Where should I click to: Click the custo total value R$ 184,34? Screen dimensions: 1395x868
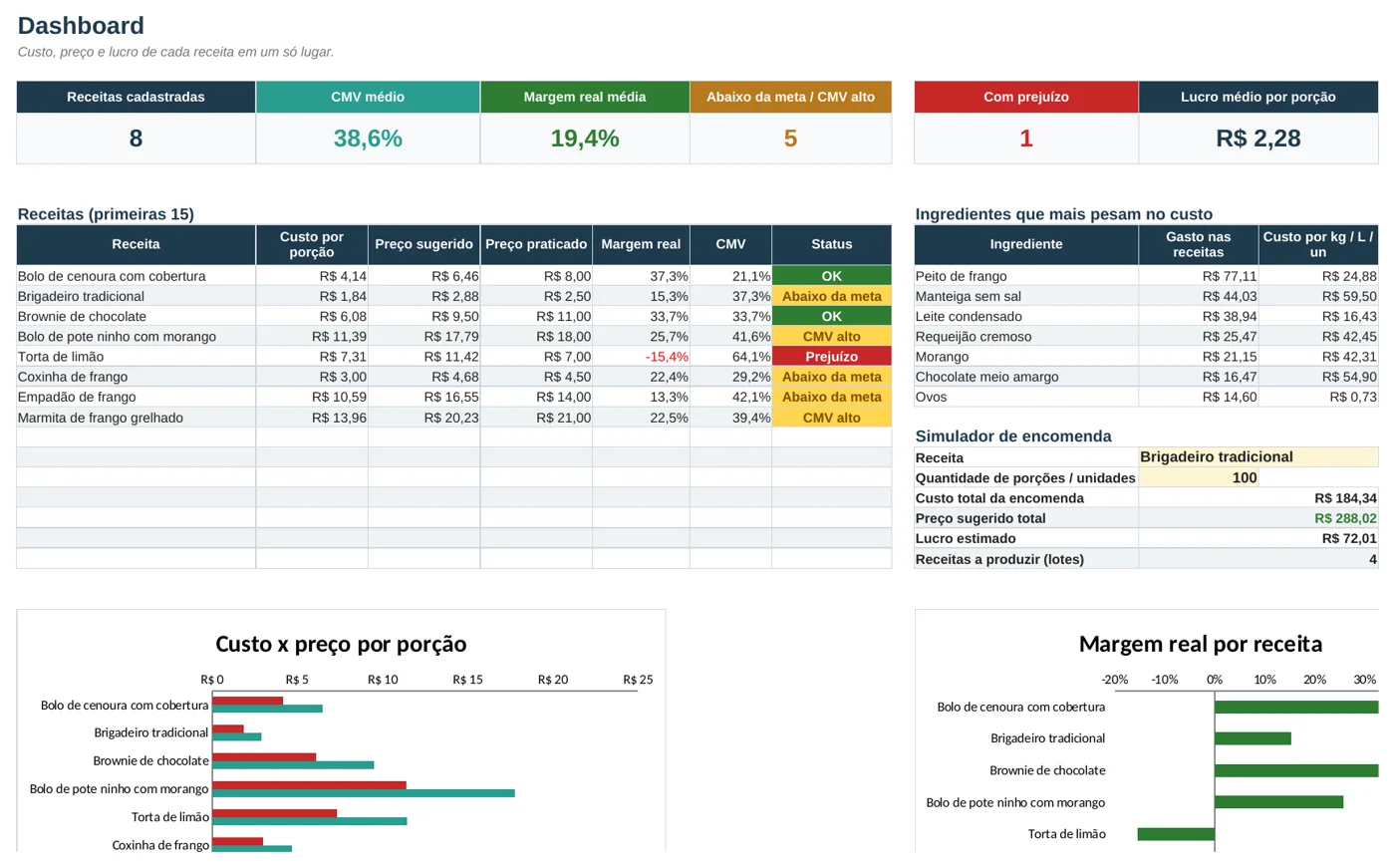pyautogui.click(x=1258, y=498)
